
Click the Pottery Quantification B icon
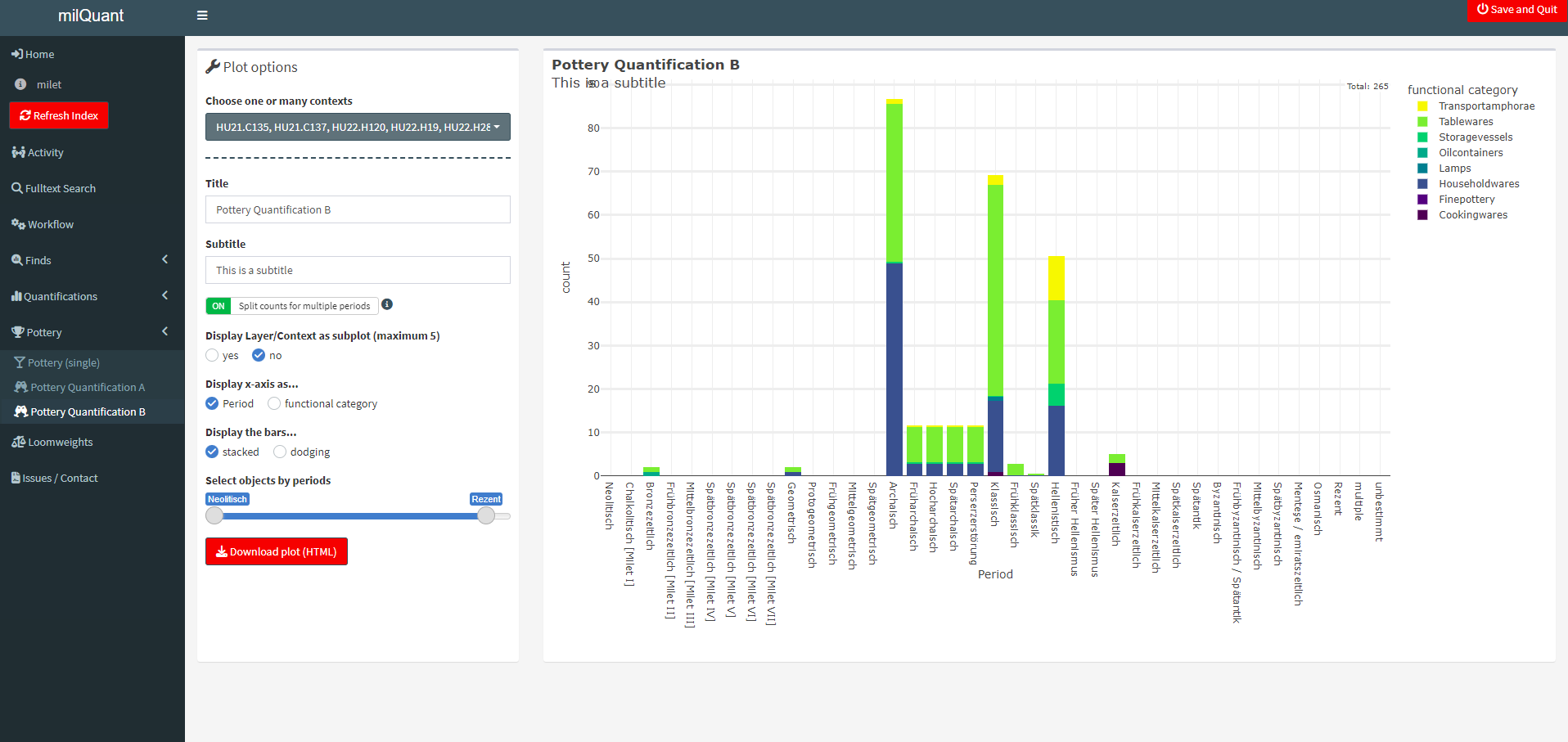pyautogui.click(x=21, y=411)
